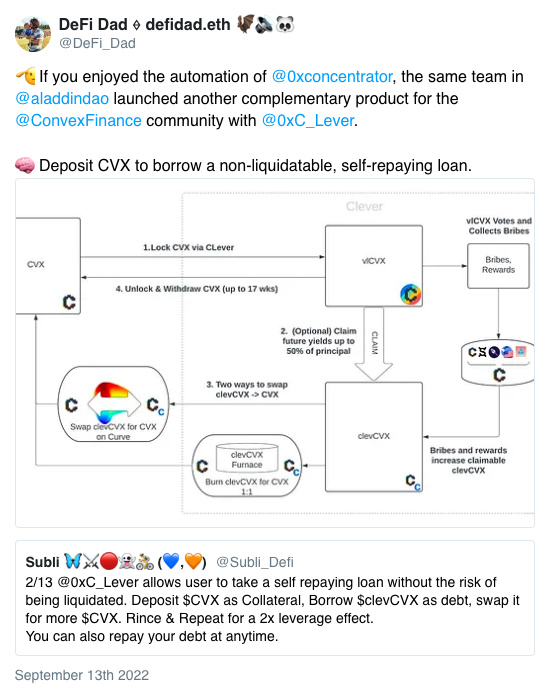Open the @0xconcentrator mention link

(332, 77)
